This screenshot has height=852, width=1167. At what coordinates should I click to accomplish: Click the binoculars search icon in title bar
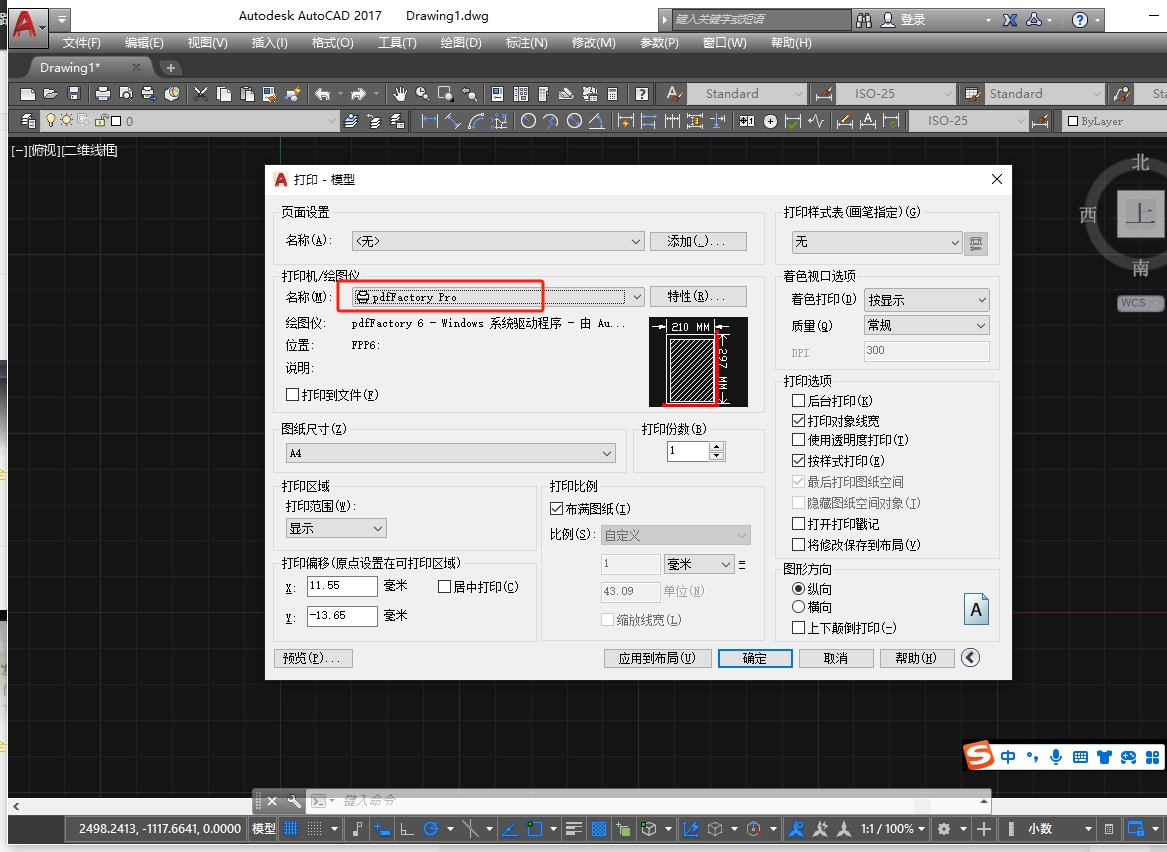click(864, 20)
